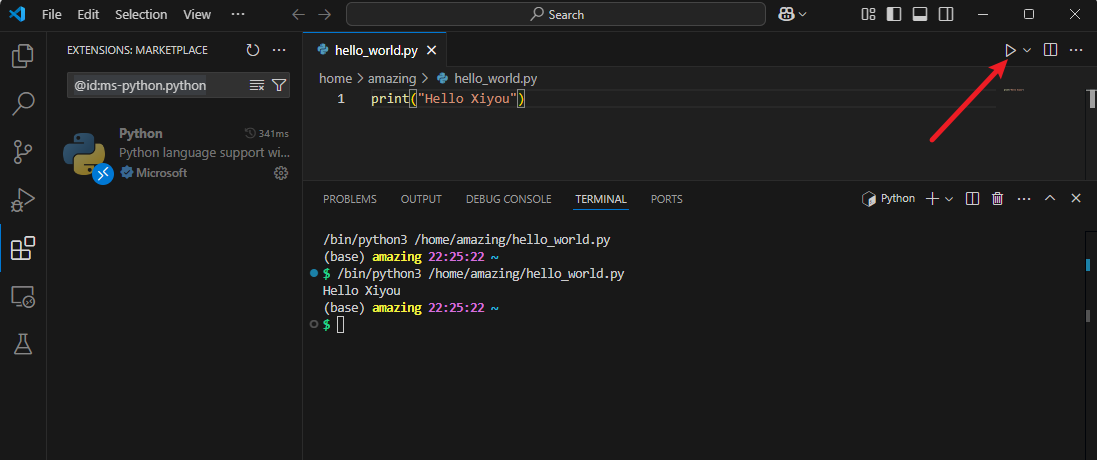Toggle the bottom panel layout button
The image size is (1097, 460).
tap(919, 15)
